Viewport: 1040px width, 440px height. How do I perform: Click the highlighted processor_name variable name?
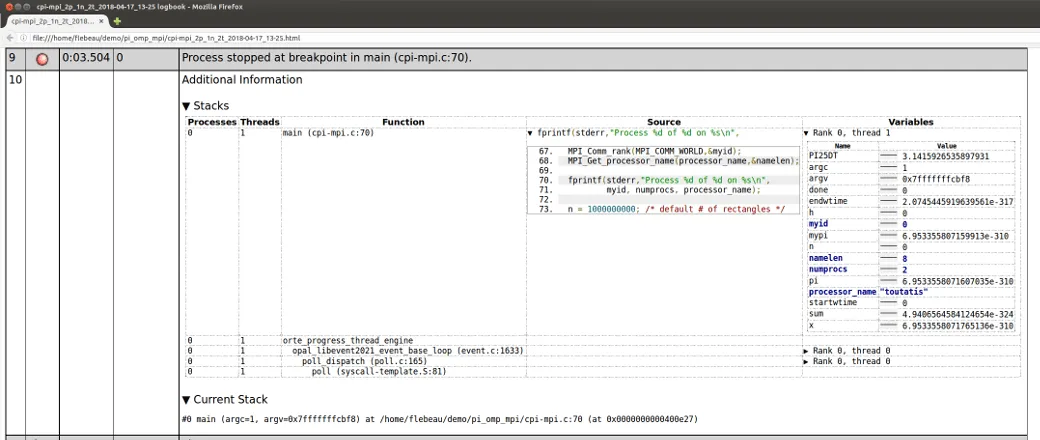click(x=842, y=292)
